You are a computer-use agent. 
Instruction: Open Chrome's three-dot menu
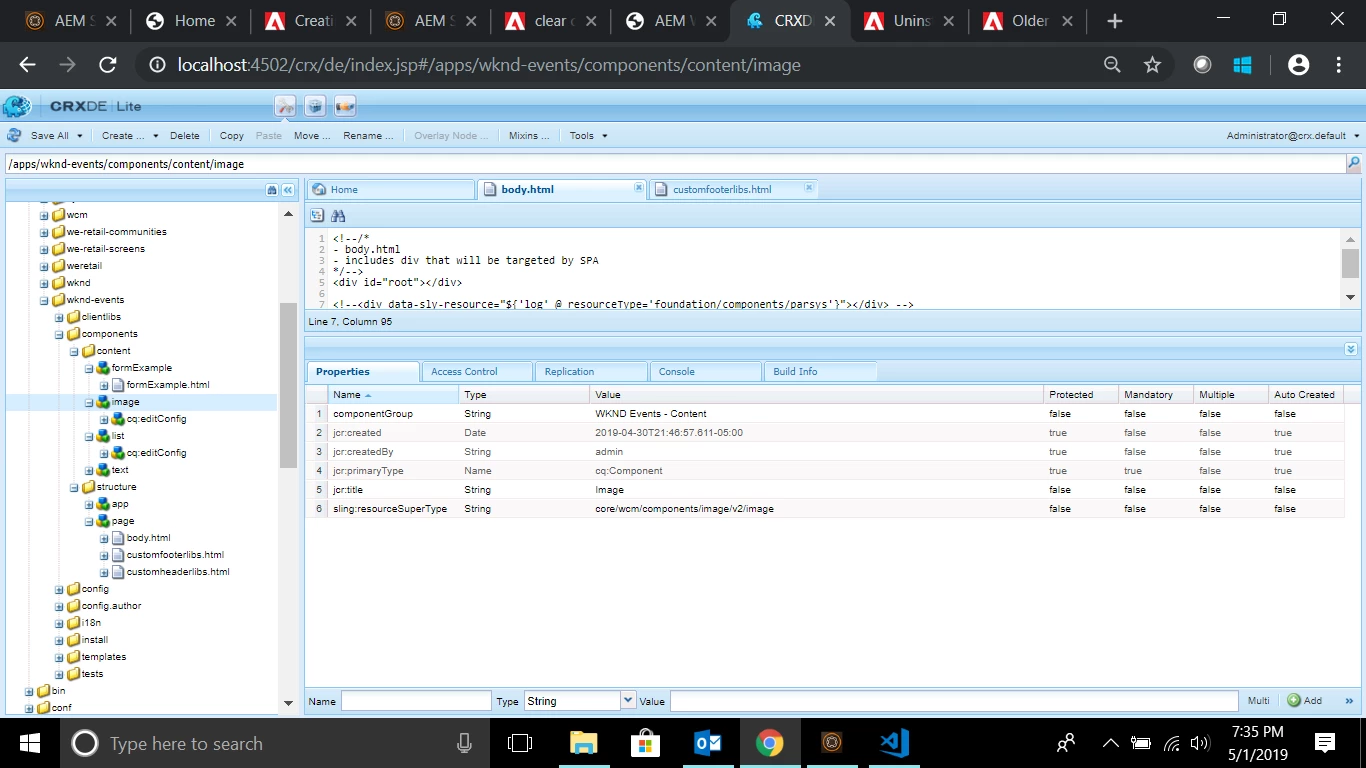tap(1338, 65)
